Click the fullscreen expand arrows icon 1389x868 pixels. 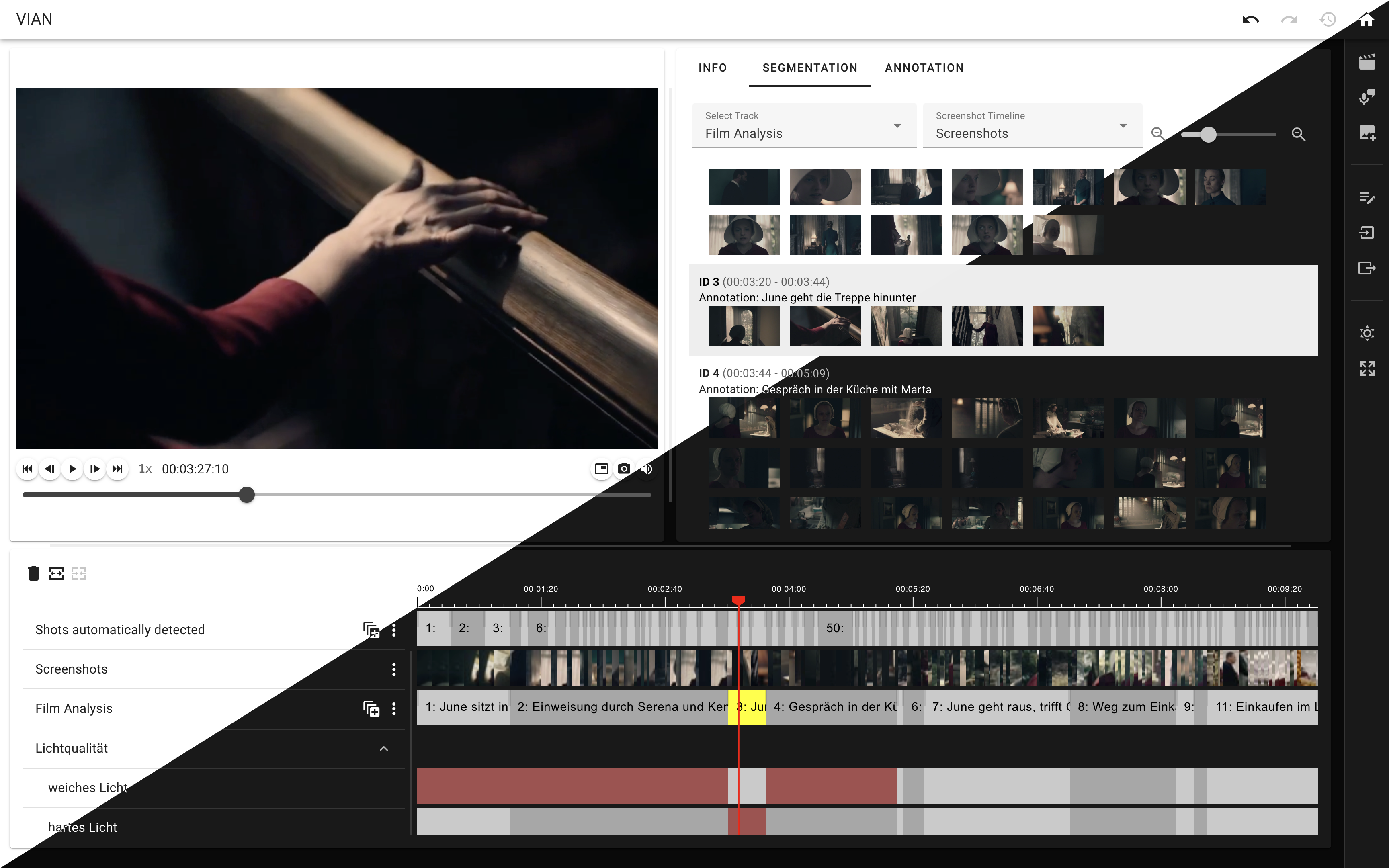1366,368
